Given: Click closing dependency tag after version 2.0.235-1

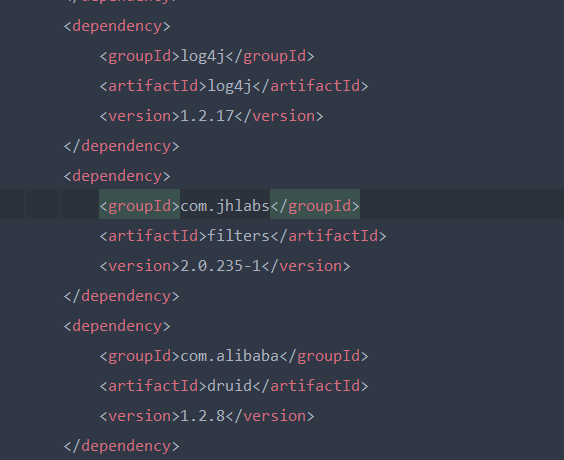Looking at the screenshot, I should pyautogui.click(x=122, y=297).
